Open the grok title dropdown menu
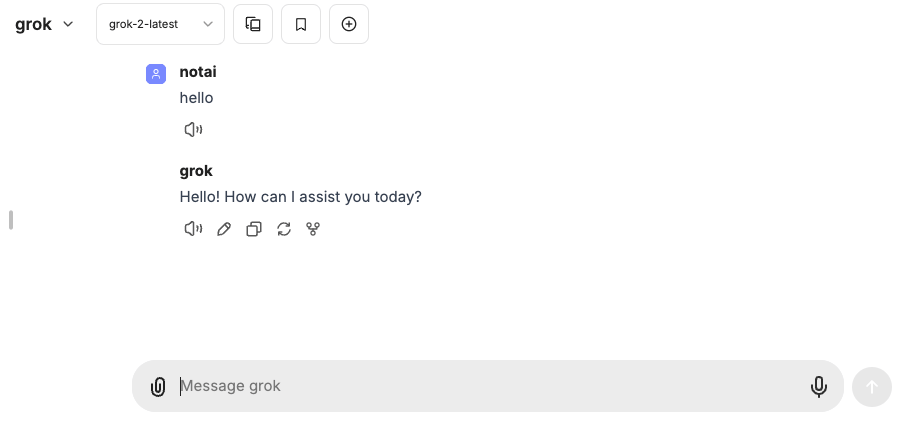921x422 pixels. point(45,24)
